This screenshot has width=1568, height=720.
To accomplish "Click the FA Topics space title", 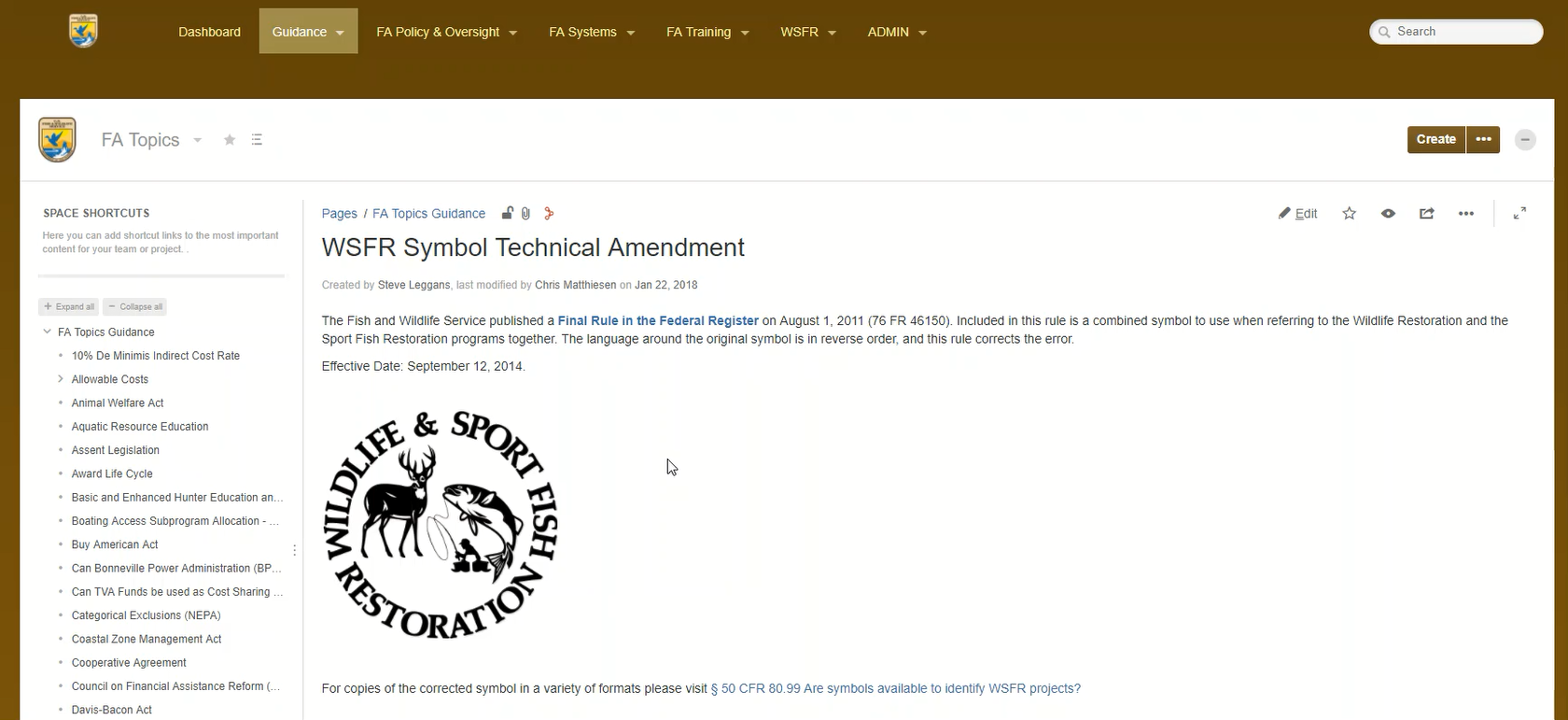I will (140, 140).
